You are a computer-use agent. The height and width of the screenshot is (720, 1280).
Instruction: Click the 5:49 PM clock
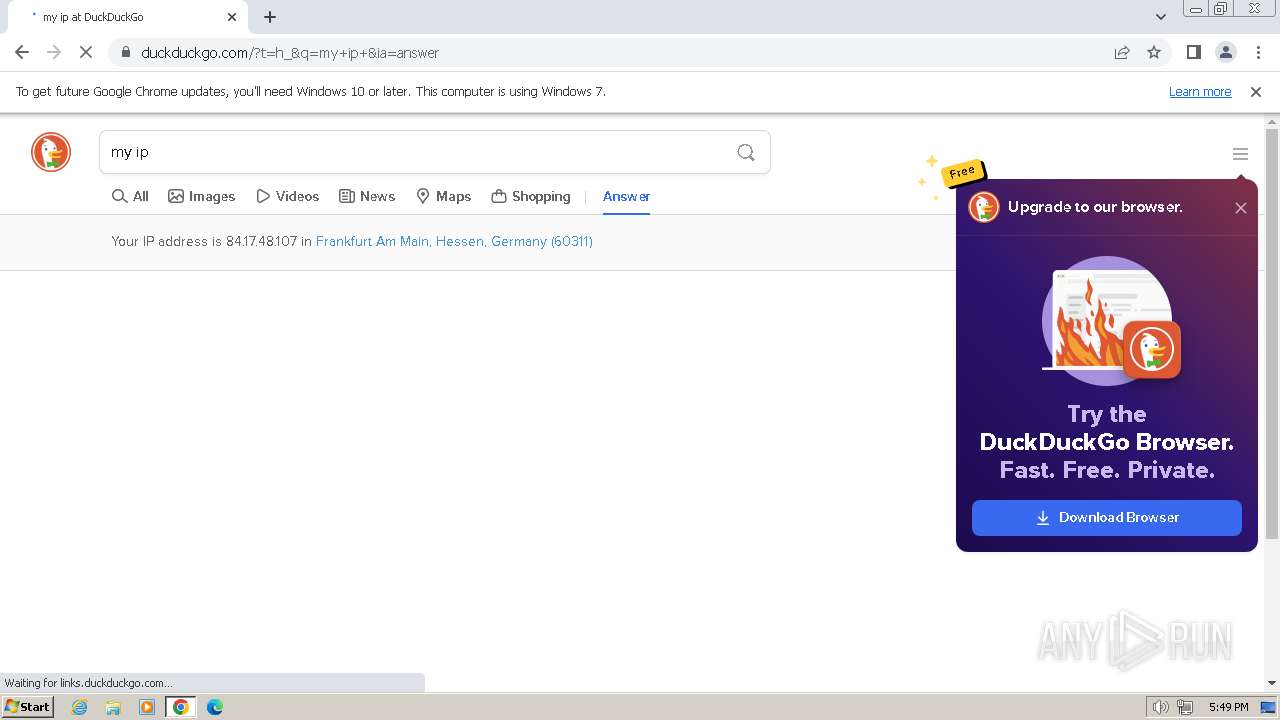[1228, 707]
